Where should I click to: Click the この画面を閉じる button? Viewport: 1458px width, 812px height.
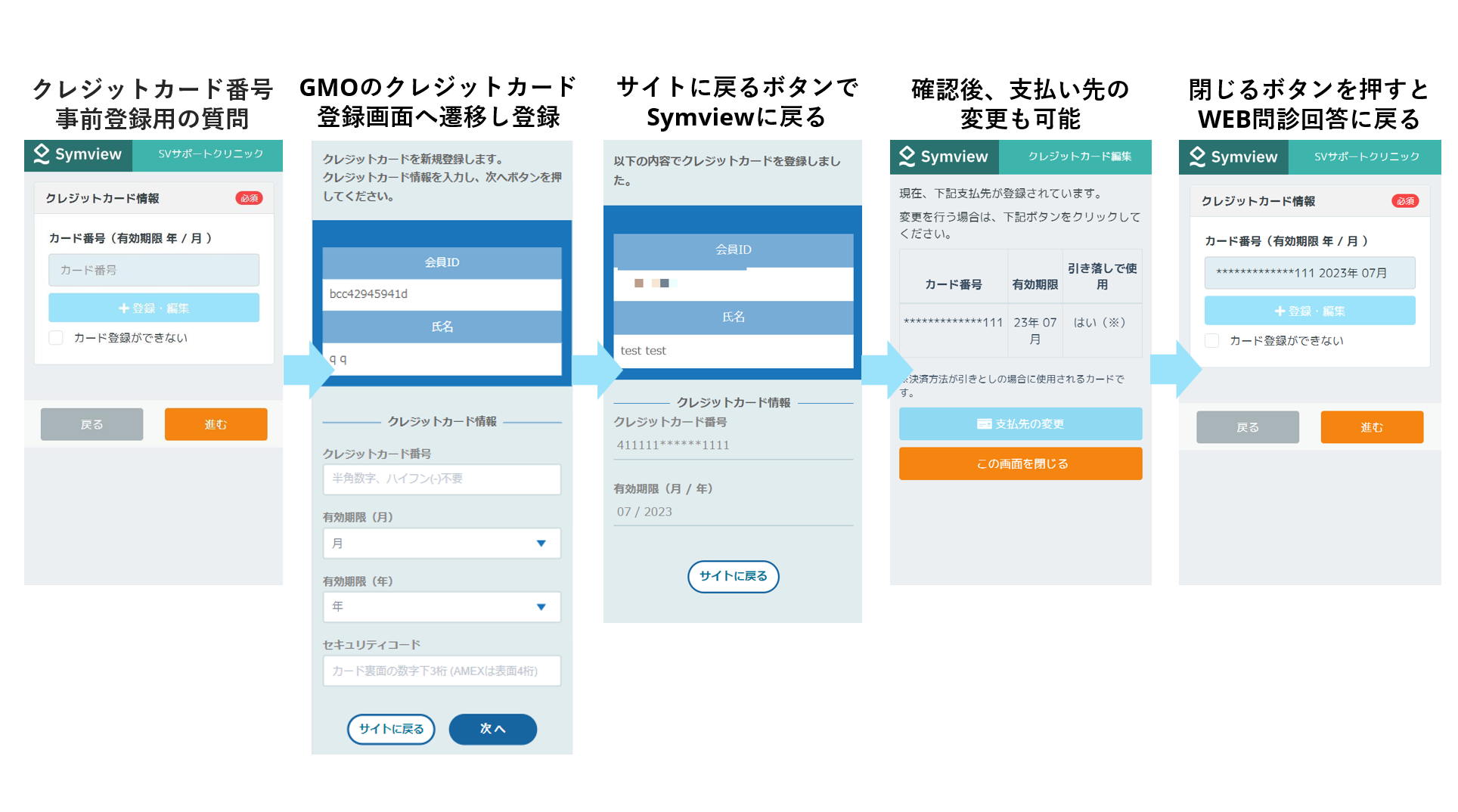[x=1020, y=464]
